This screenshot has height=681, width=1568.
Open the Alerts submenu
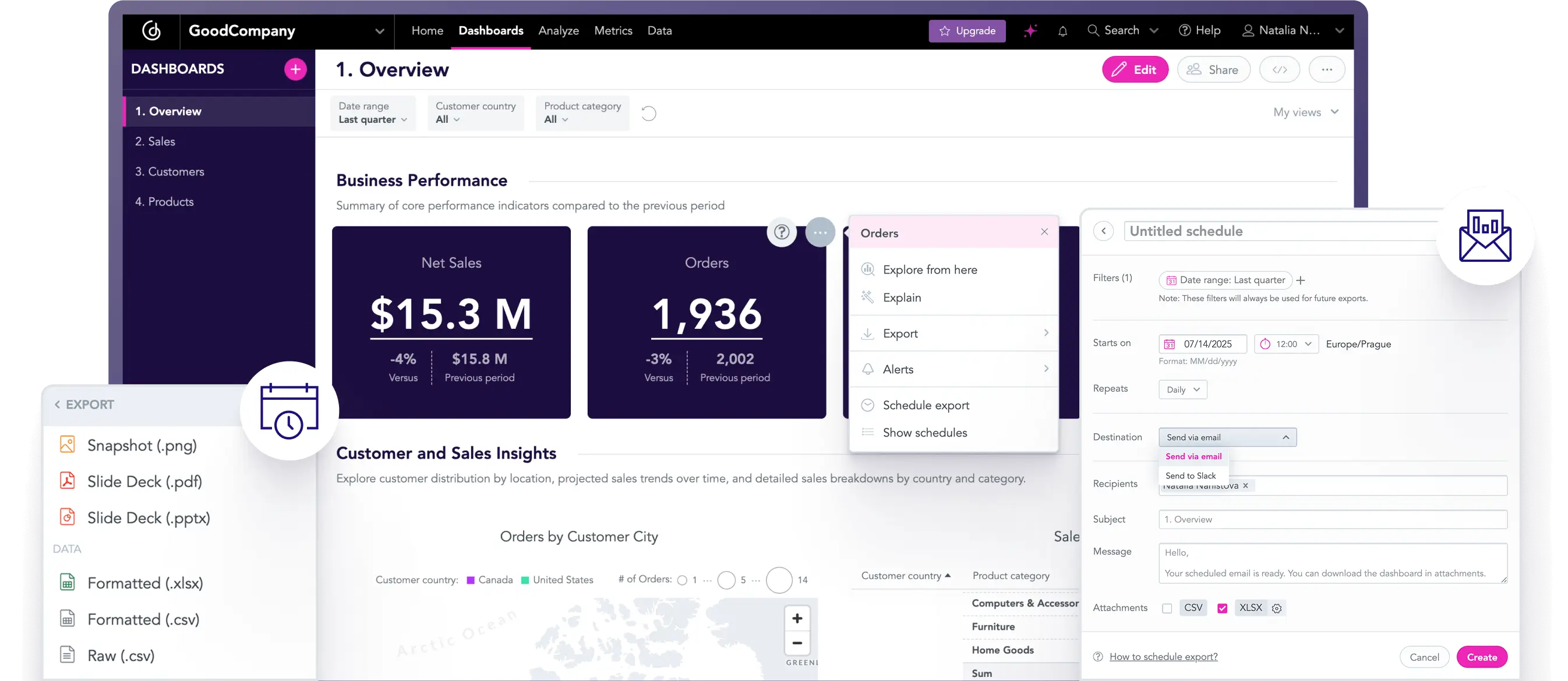point(953,369)
